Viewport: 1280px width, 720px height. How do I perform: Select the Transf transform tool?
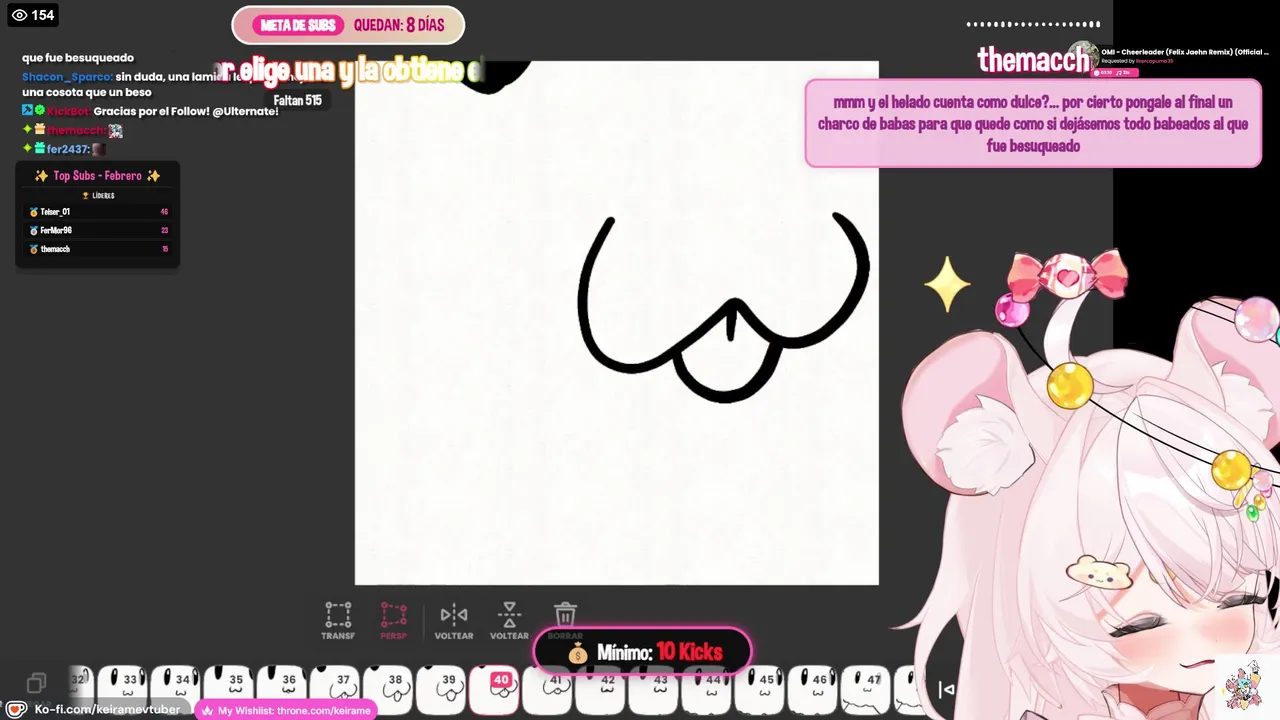pos(338,620)
